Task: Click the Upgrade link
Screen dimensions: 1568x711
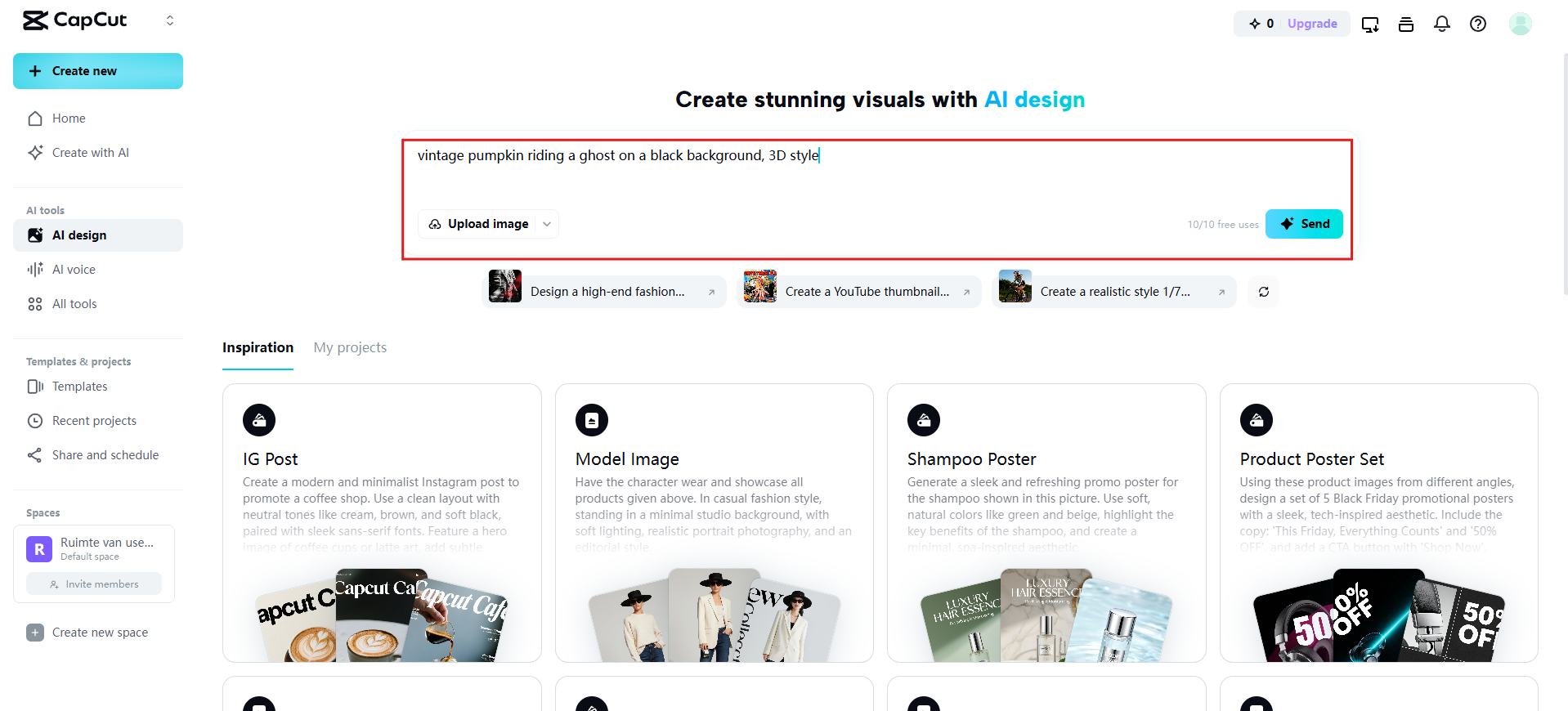Action: coord(1312,24)
